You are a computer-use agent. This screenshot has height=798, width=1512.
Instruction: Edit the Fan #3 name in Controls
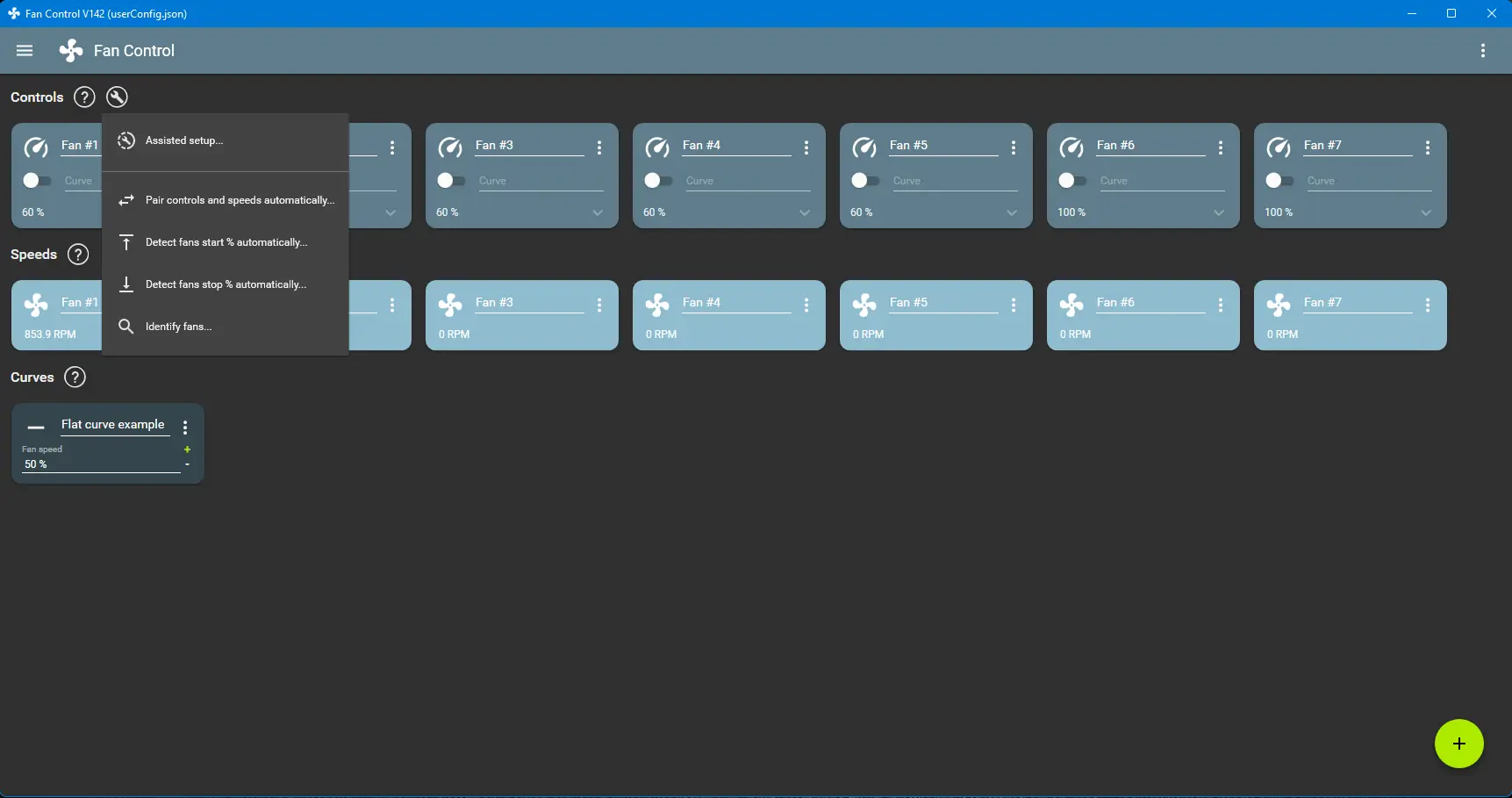pyautogui.click(x=529, y=146)
